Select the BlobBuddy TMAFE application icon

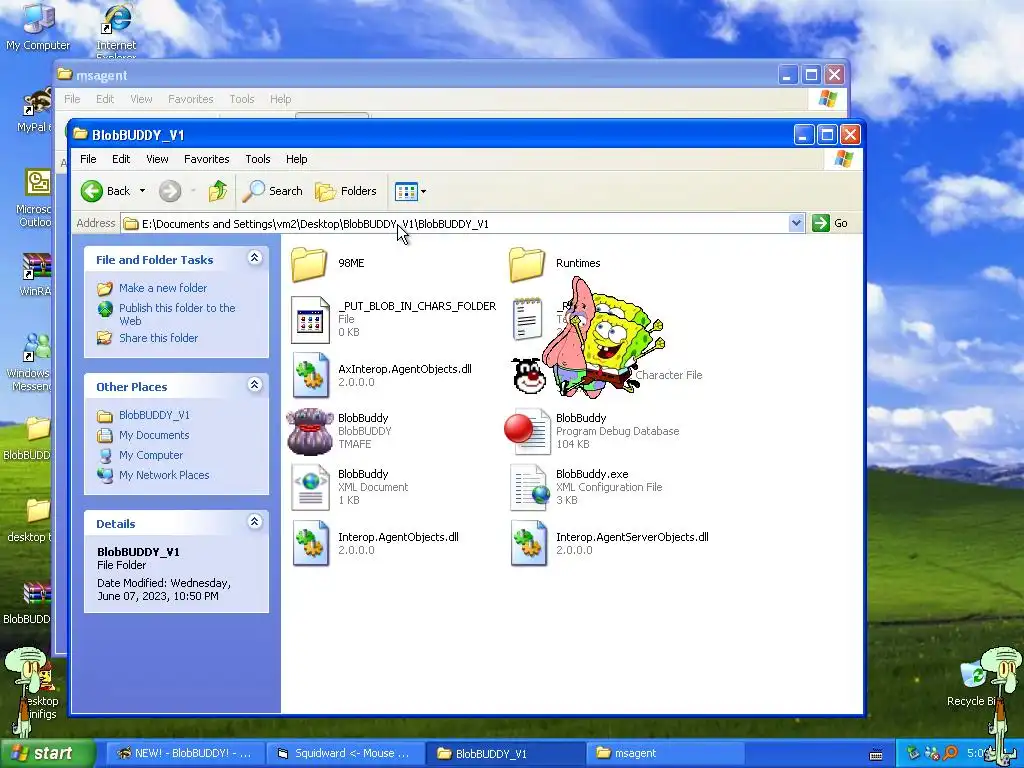[310, 431]
